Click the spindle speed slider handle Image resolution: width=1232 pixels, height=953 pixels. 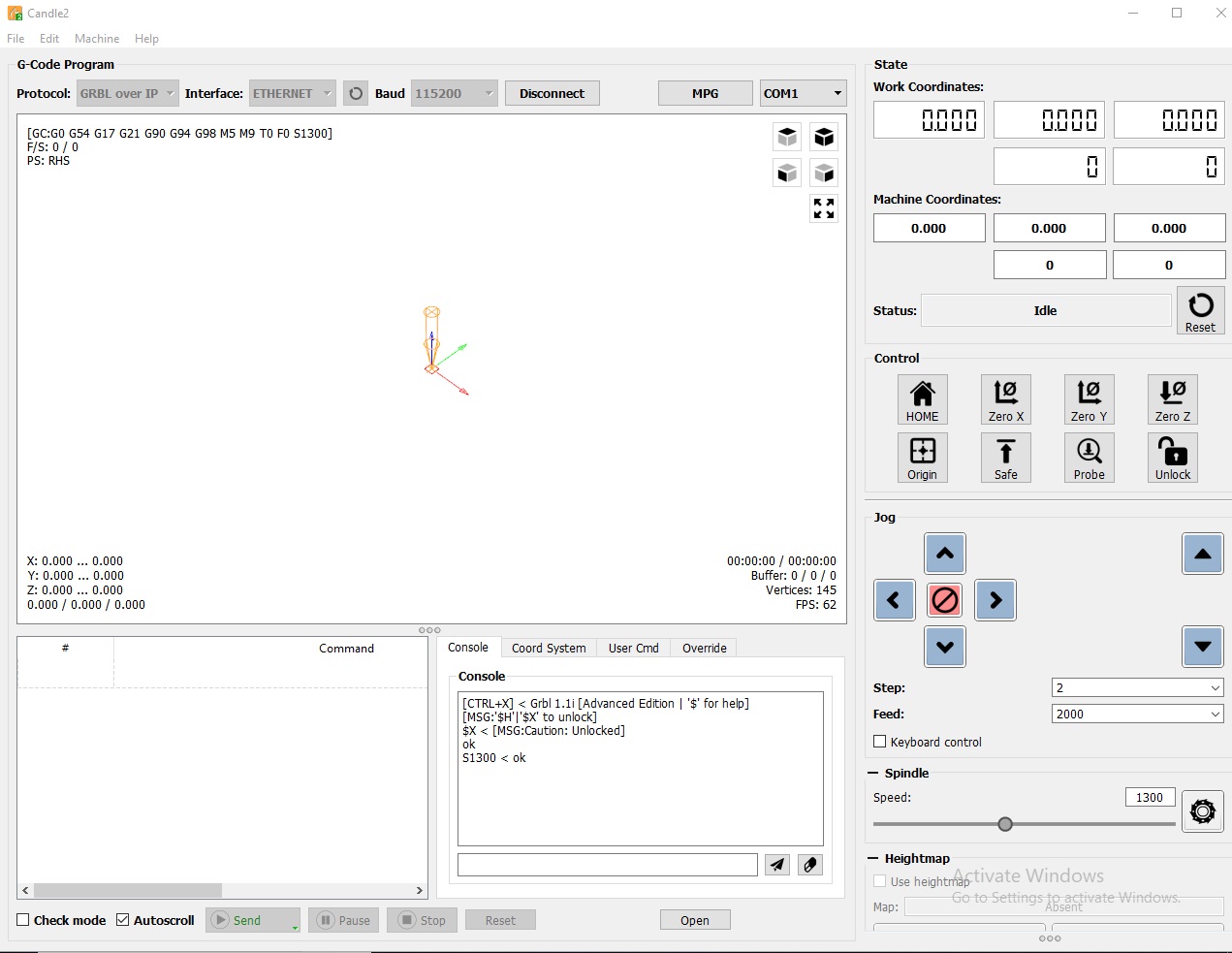point(1005,824)
